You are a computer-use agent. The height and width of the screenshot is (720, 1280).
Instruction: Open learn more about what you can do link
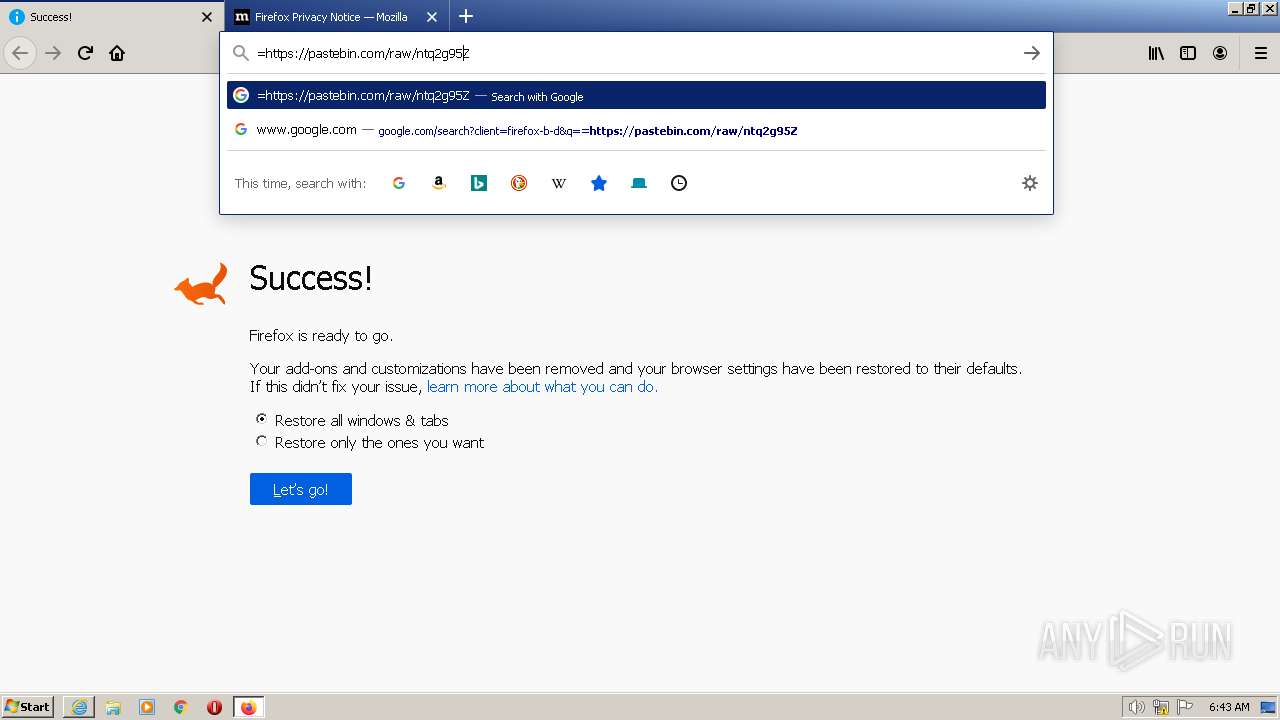tap(542, 387)
